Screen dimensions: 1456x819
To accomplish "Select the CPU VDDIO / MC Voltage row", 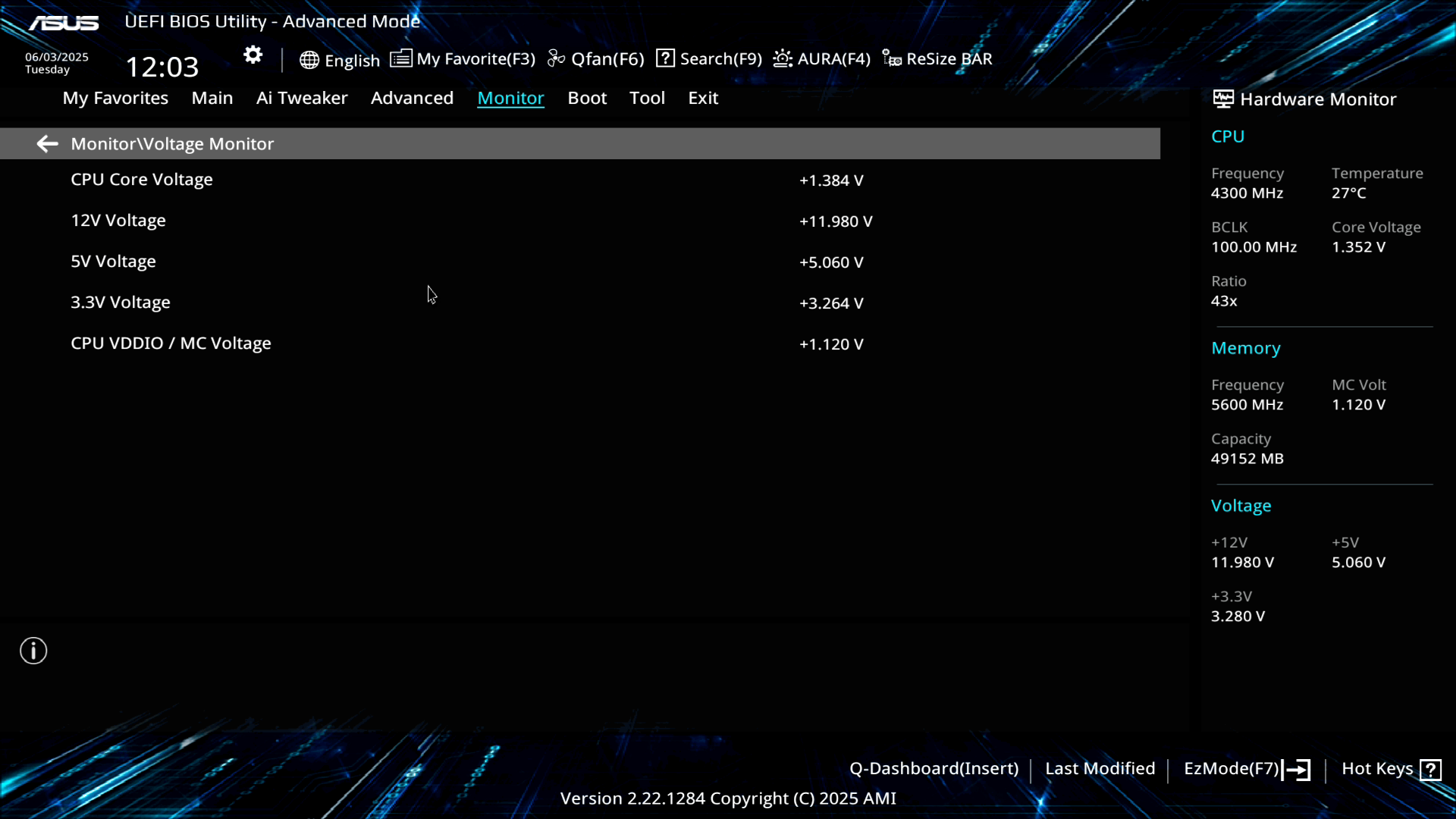I will (x=171, y=344).
